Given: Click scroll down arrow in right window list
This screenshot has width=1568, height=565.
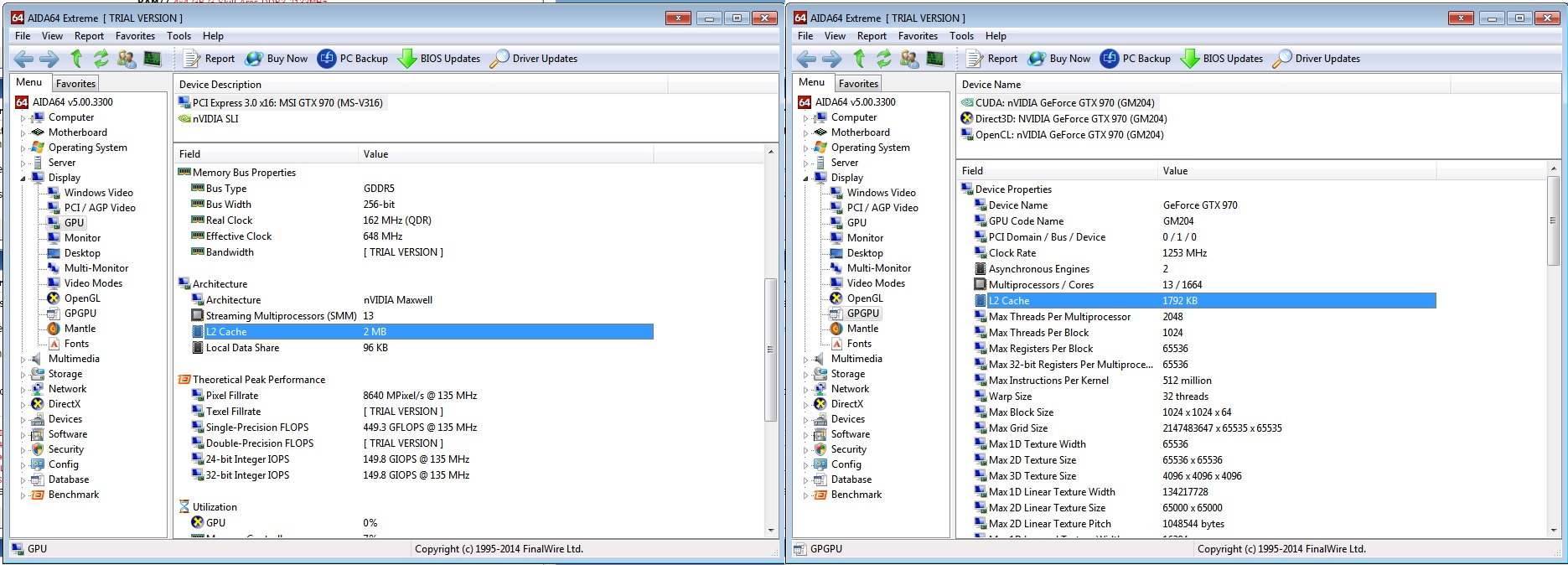Looking at the screenshot, I should pos(1553,531).
